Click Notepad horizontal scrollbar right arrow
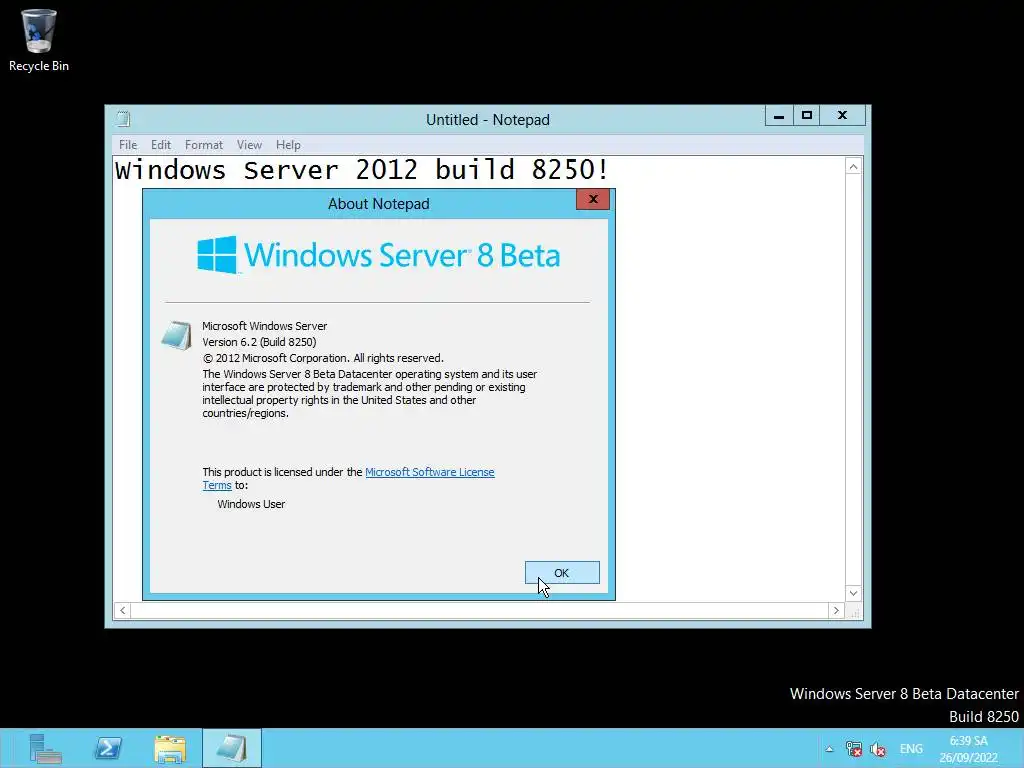1024x768 pixels. [836, 611]
